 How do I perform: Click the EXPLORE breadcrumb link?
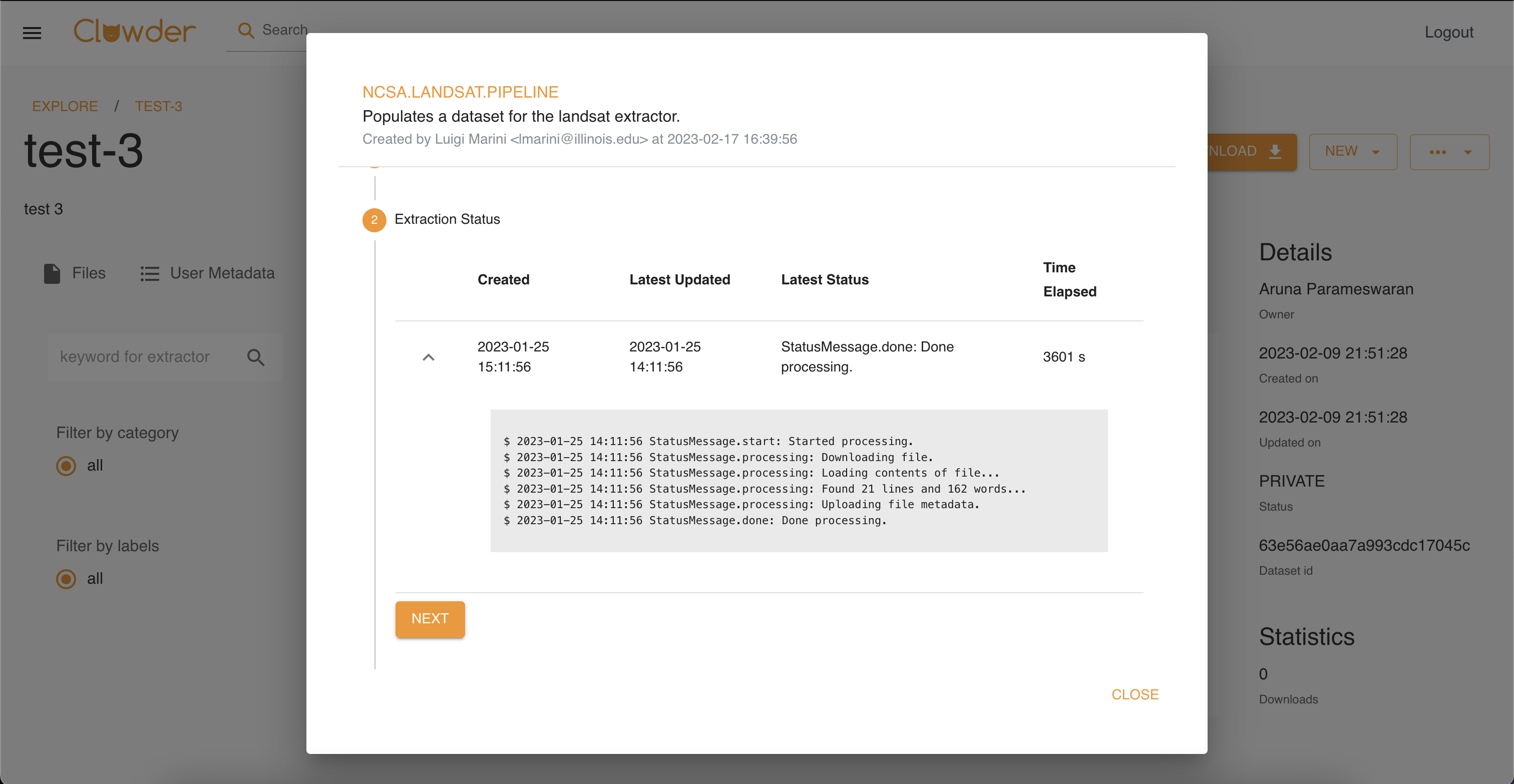tap(65, 106)
